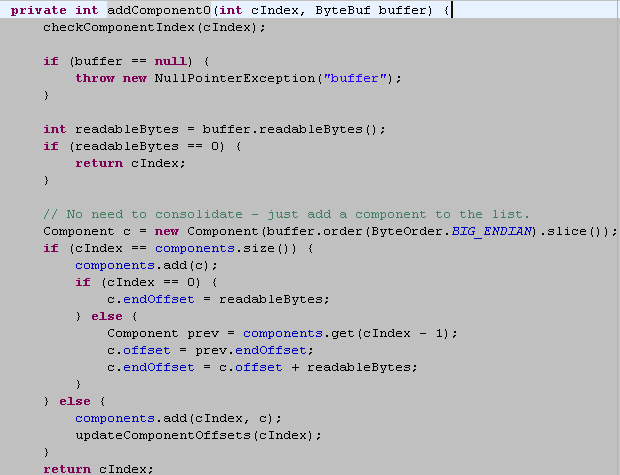Viewport: 620px width, 475px height.
Task: Place cursor on the last return cIndex line
Action: tap(98, 468)
